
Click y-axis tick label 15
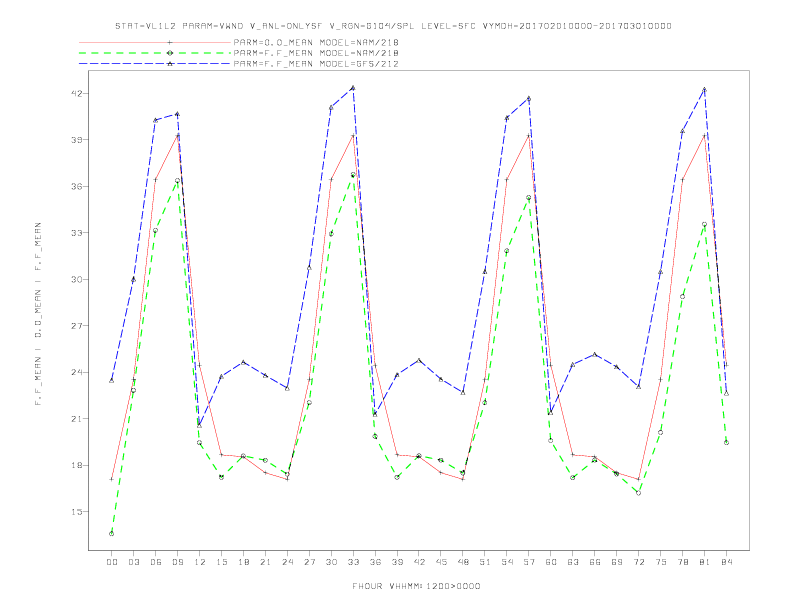click(x=76, y=512)
